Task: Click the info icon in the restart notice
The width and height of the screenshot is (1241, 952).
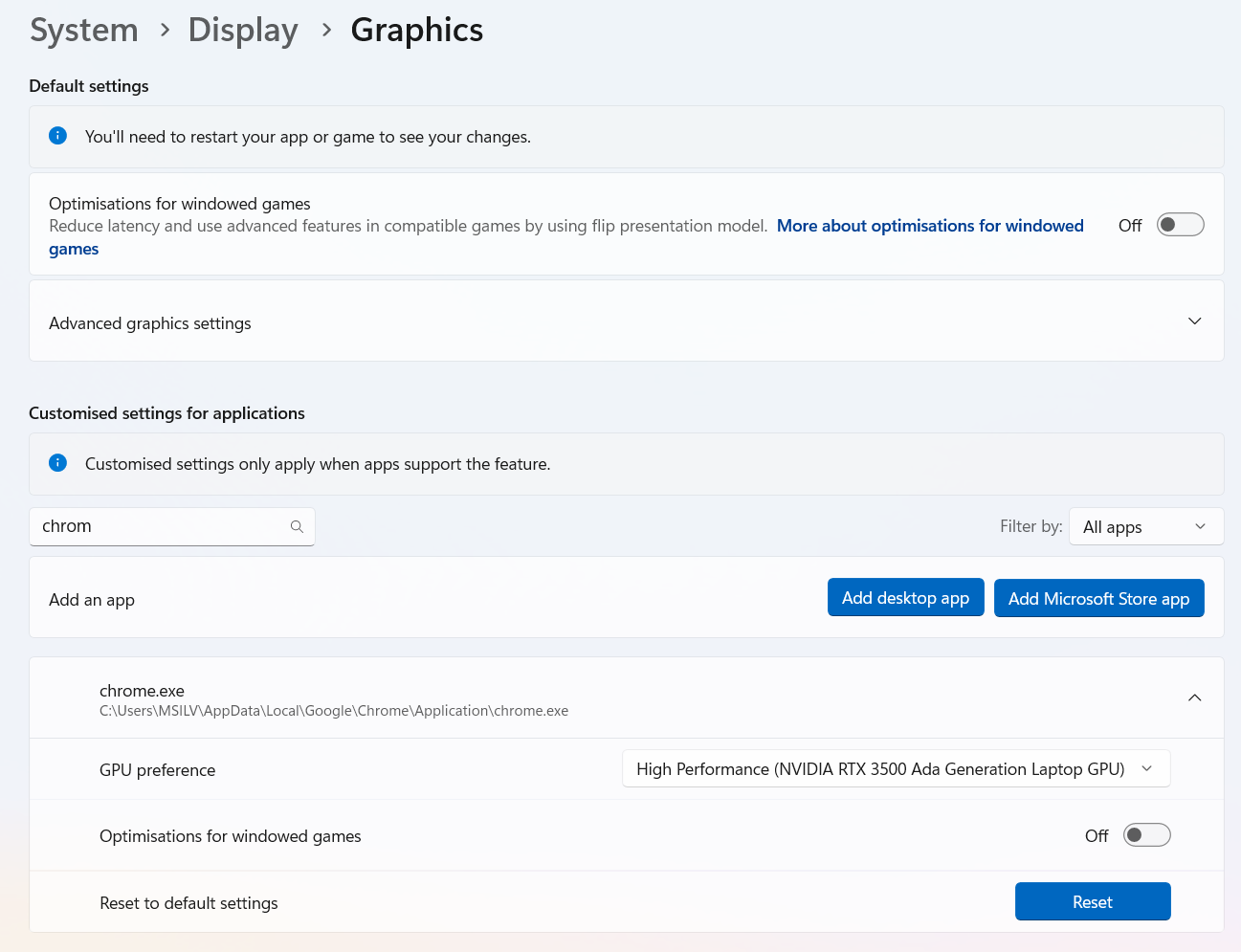Action: click(x=58, y=136)
